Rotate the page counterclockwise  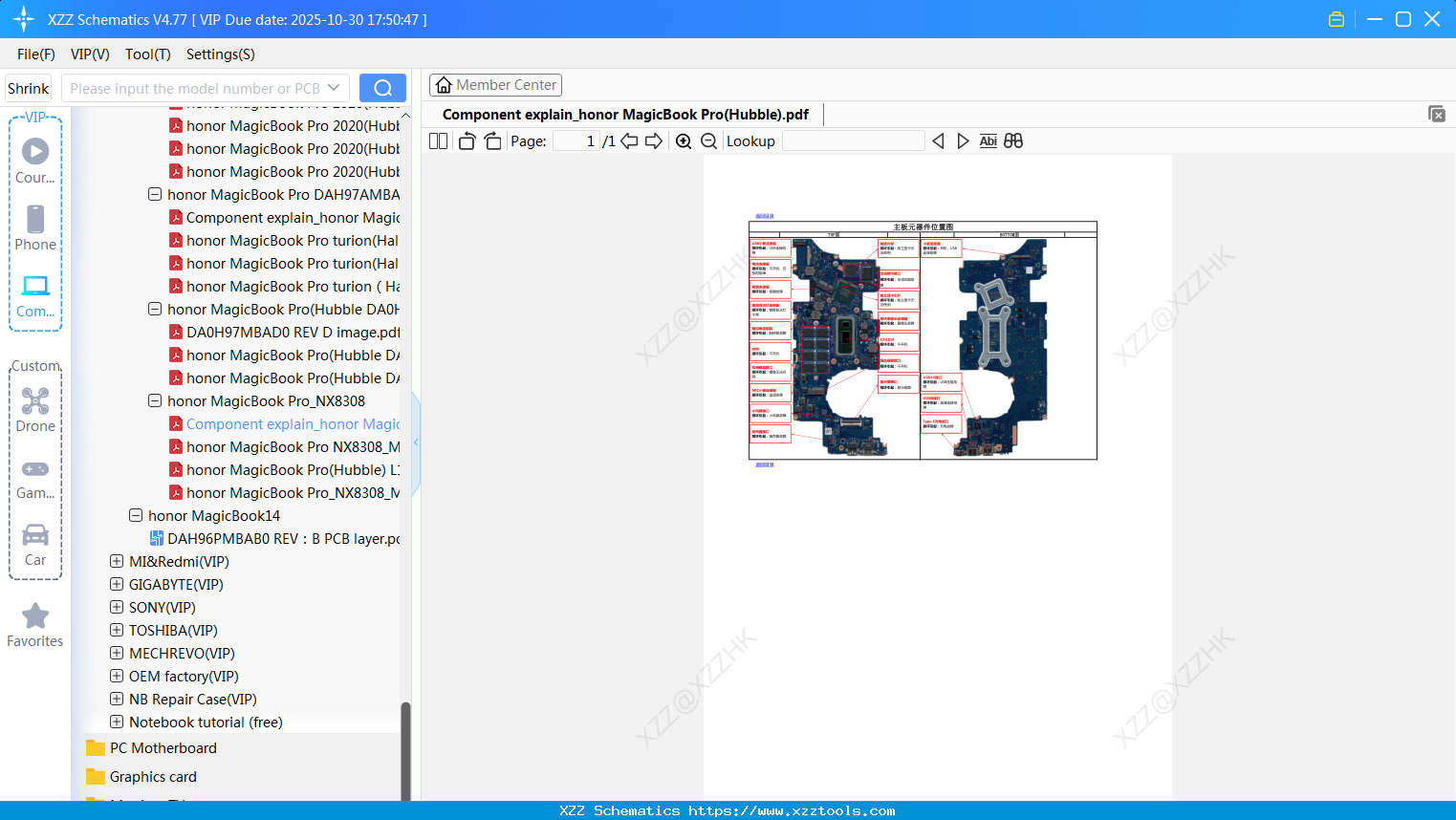(x=467, y=141)
